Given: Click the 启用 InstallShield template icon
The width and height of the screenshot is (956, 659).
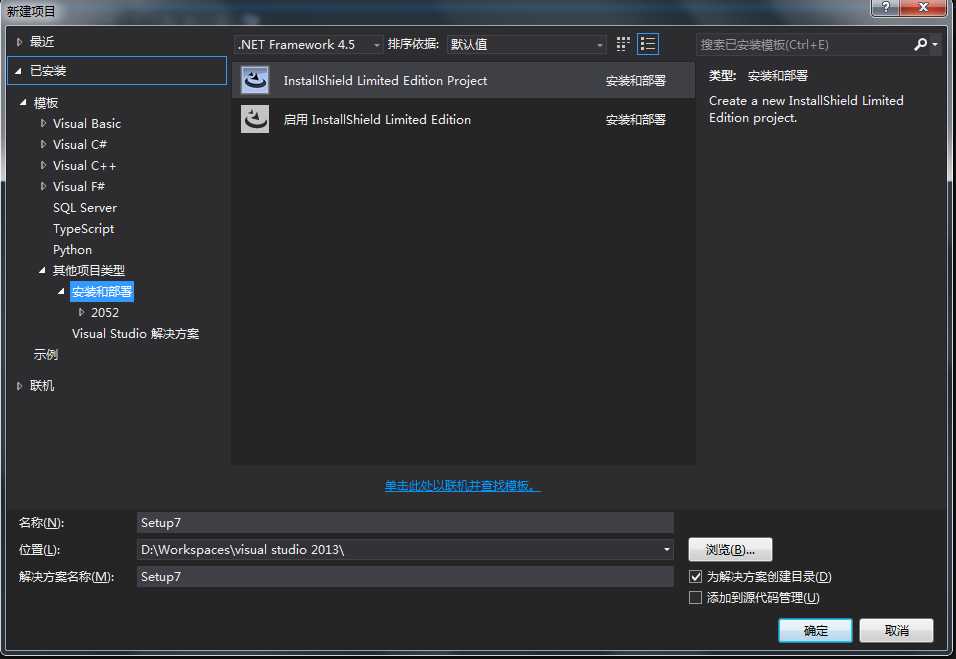Looking at the screenshot, I should (x=255, y=119).
